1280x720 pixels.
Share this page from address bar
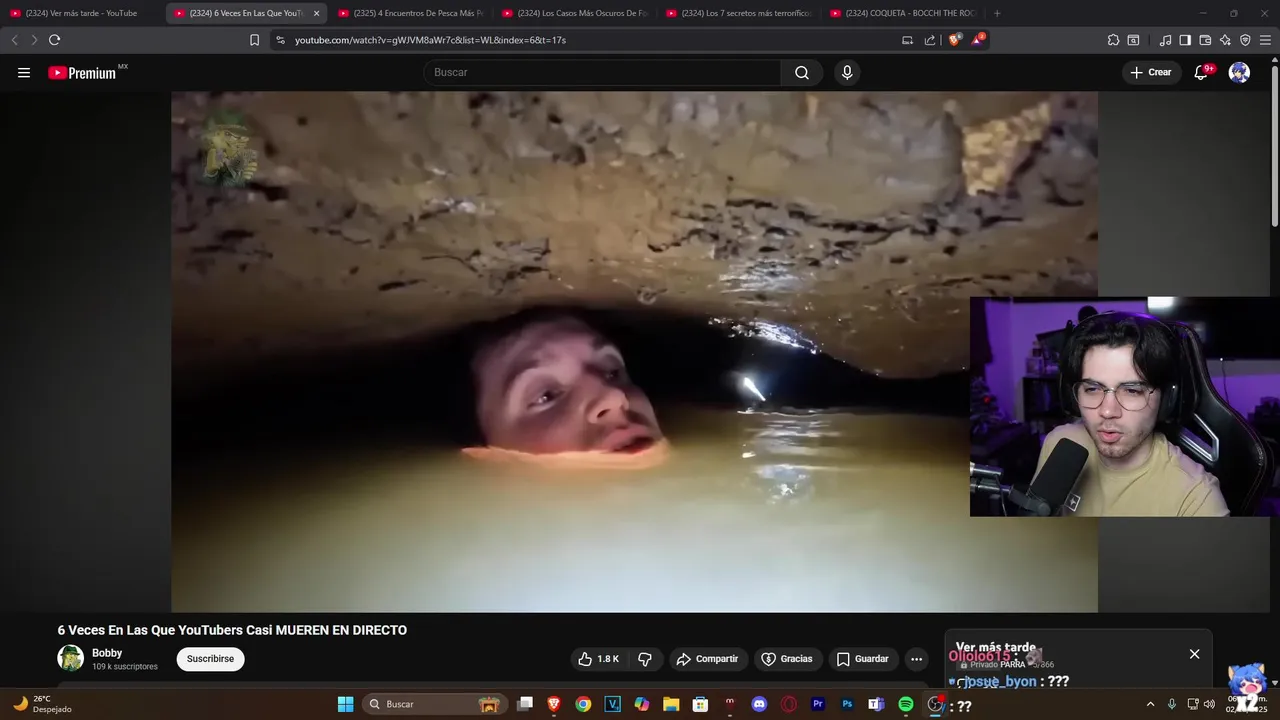pyautogui.click(x=930, y=40)
